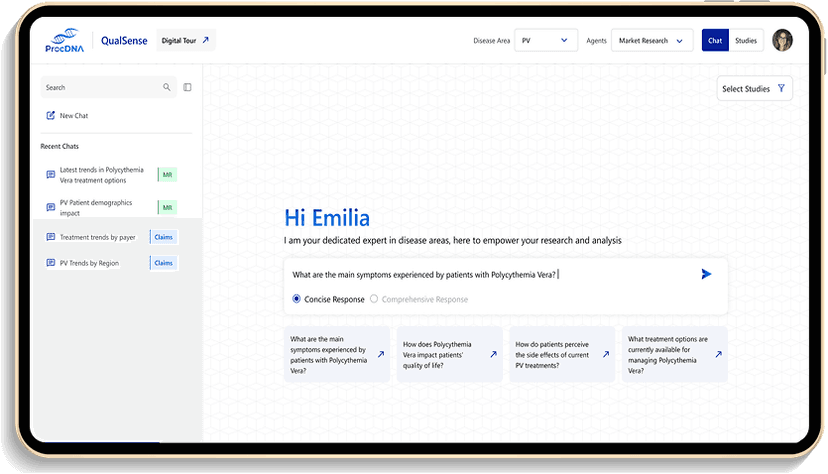Click the Recent Chats heading
Viewport: 828px width, 474px height.
(x=60, y=146)
